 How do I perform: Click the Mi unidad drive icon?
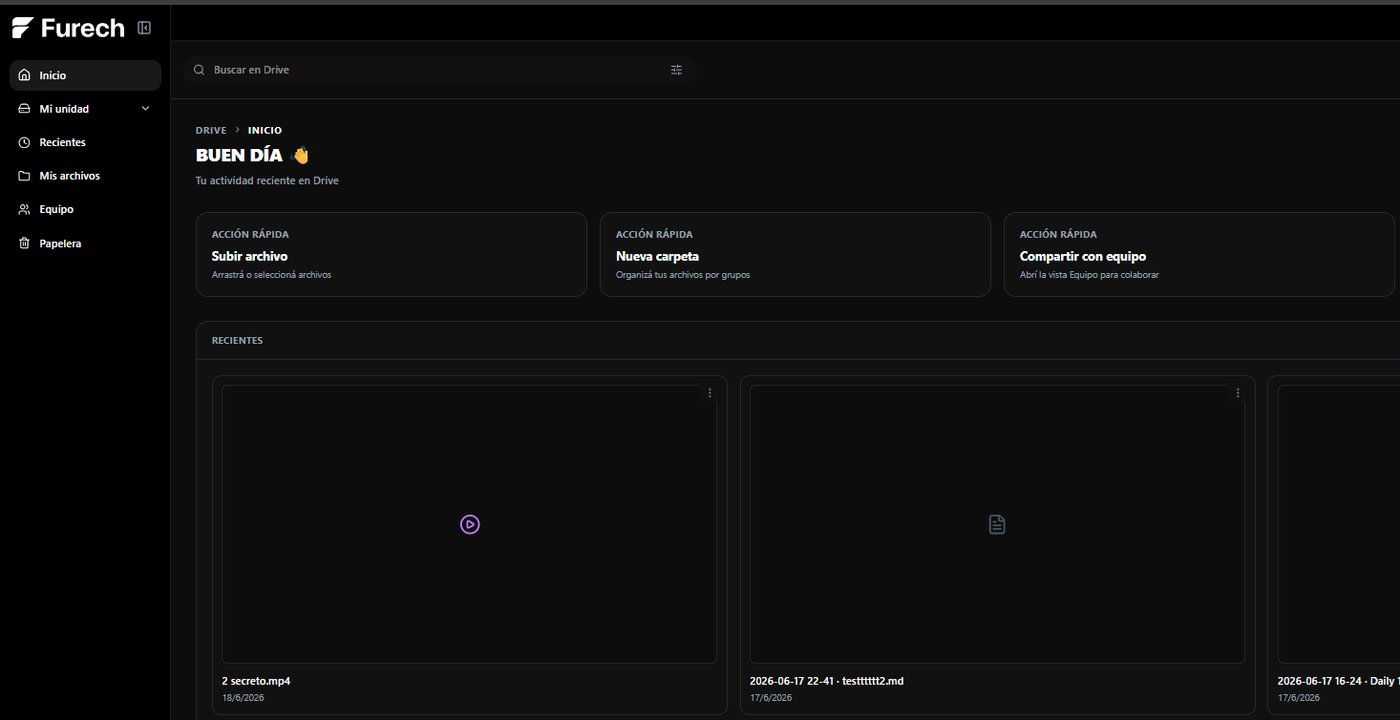pyautogui.click(x=25, y=109)
